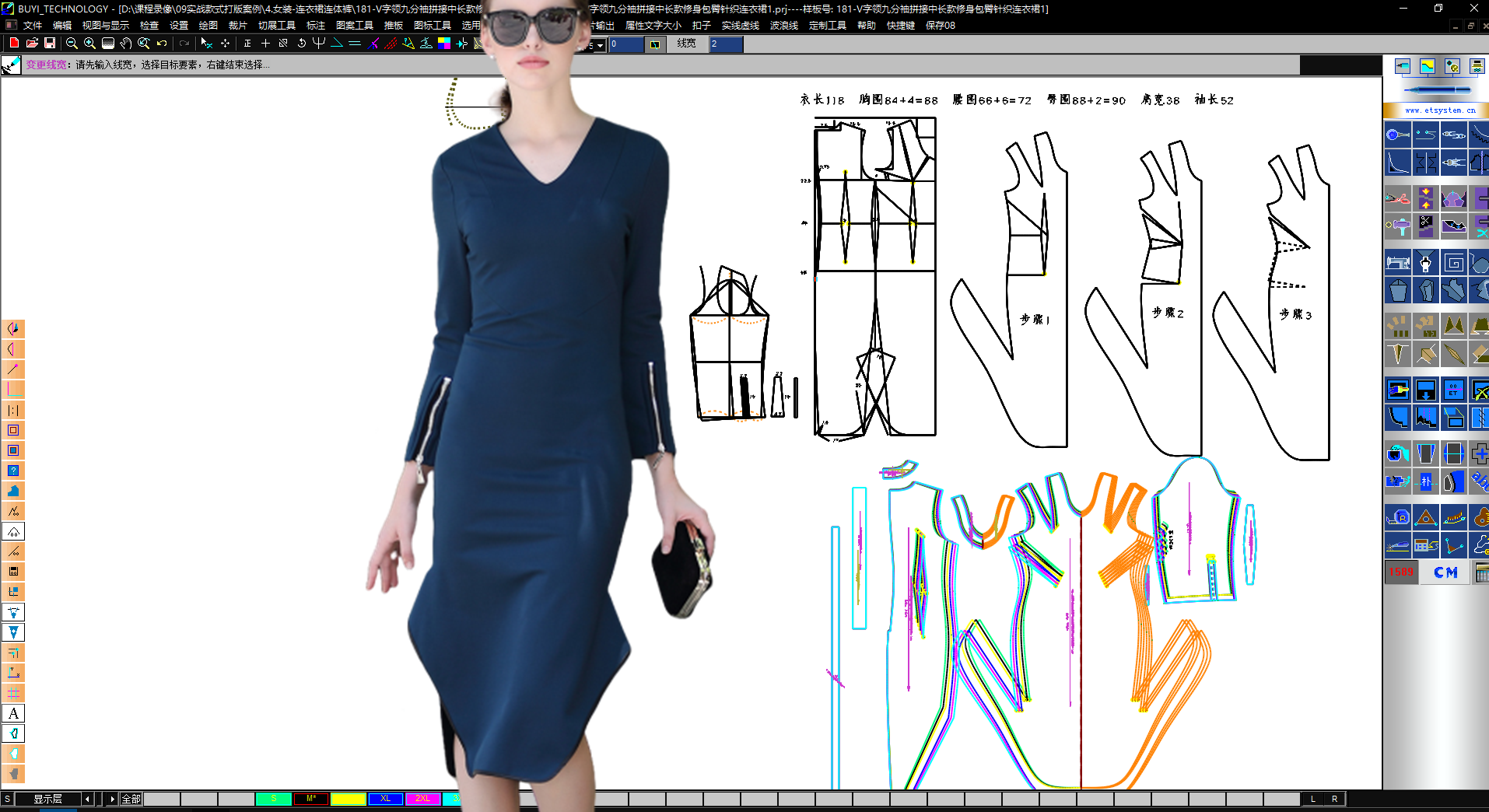The image size is (1489, 812).
Task: Click the grid hash icon in left toolbar
Action: point(14,693)
